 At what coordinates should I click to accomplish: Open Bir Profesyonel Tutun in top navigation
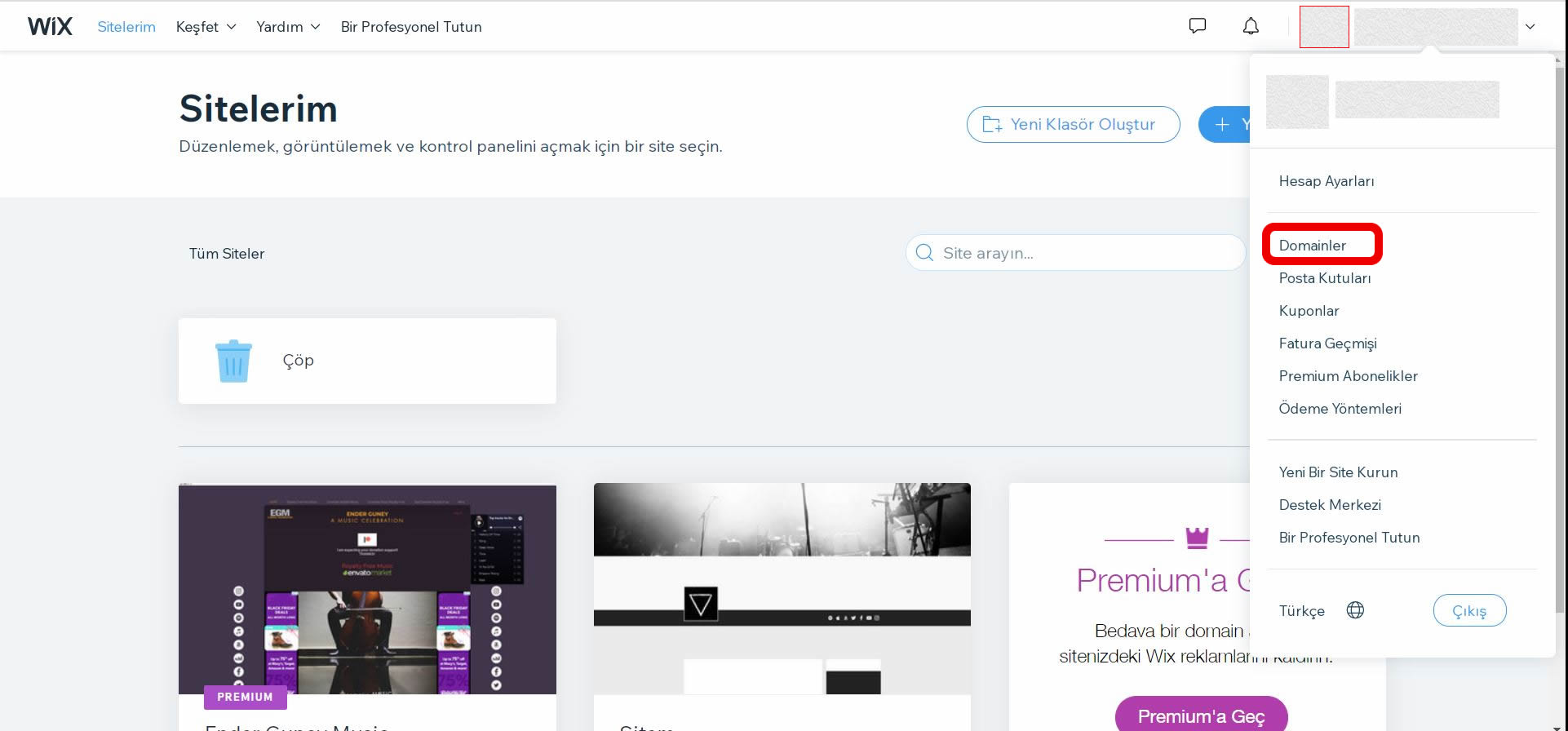click(x=411, y=27)
